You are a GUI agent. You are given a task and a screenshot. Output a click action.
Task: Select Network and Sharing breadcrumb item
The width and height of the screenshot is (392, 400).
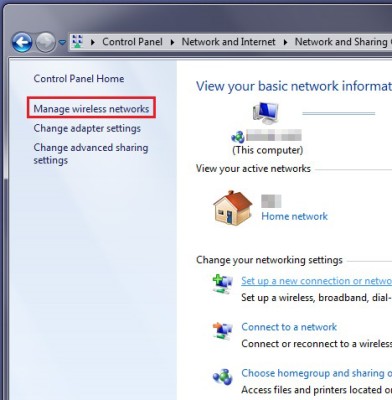(x=343, y=42)
